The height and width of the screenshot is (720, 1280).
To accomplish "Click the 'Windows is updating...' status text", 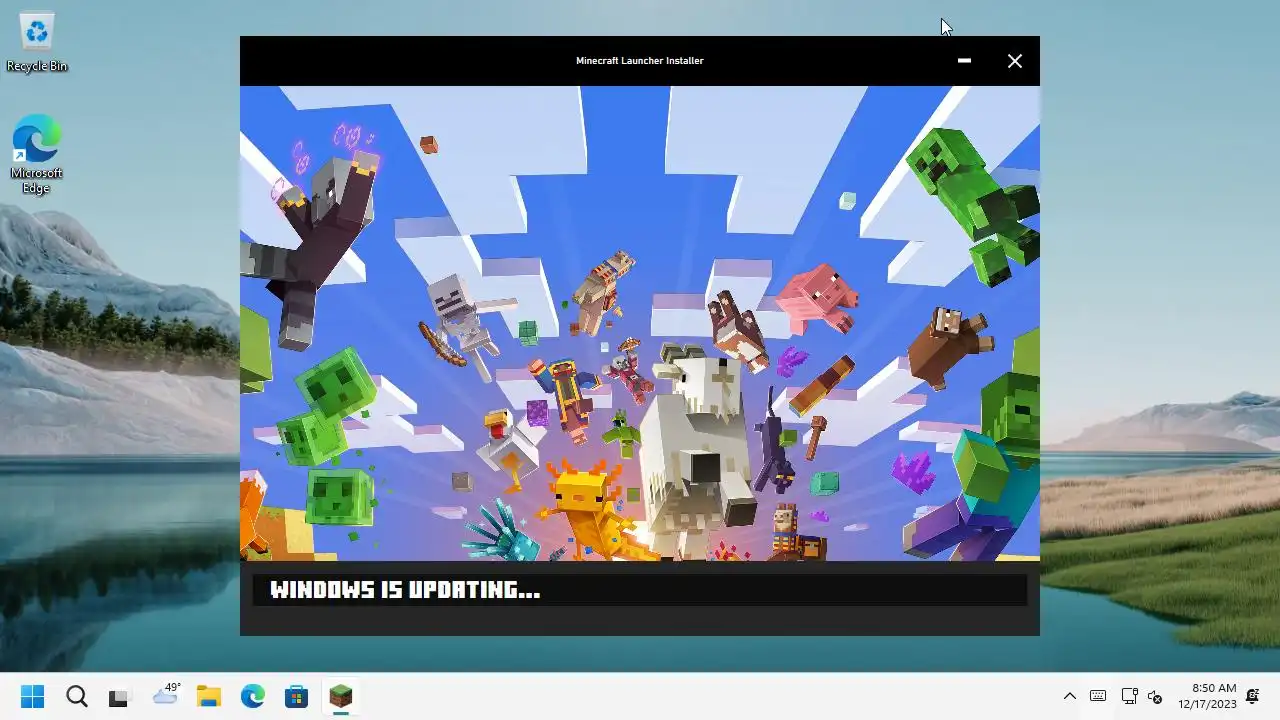I will (405, 590).
